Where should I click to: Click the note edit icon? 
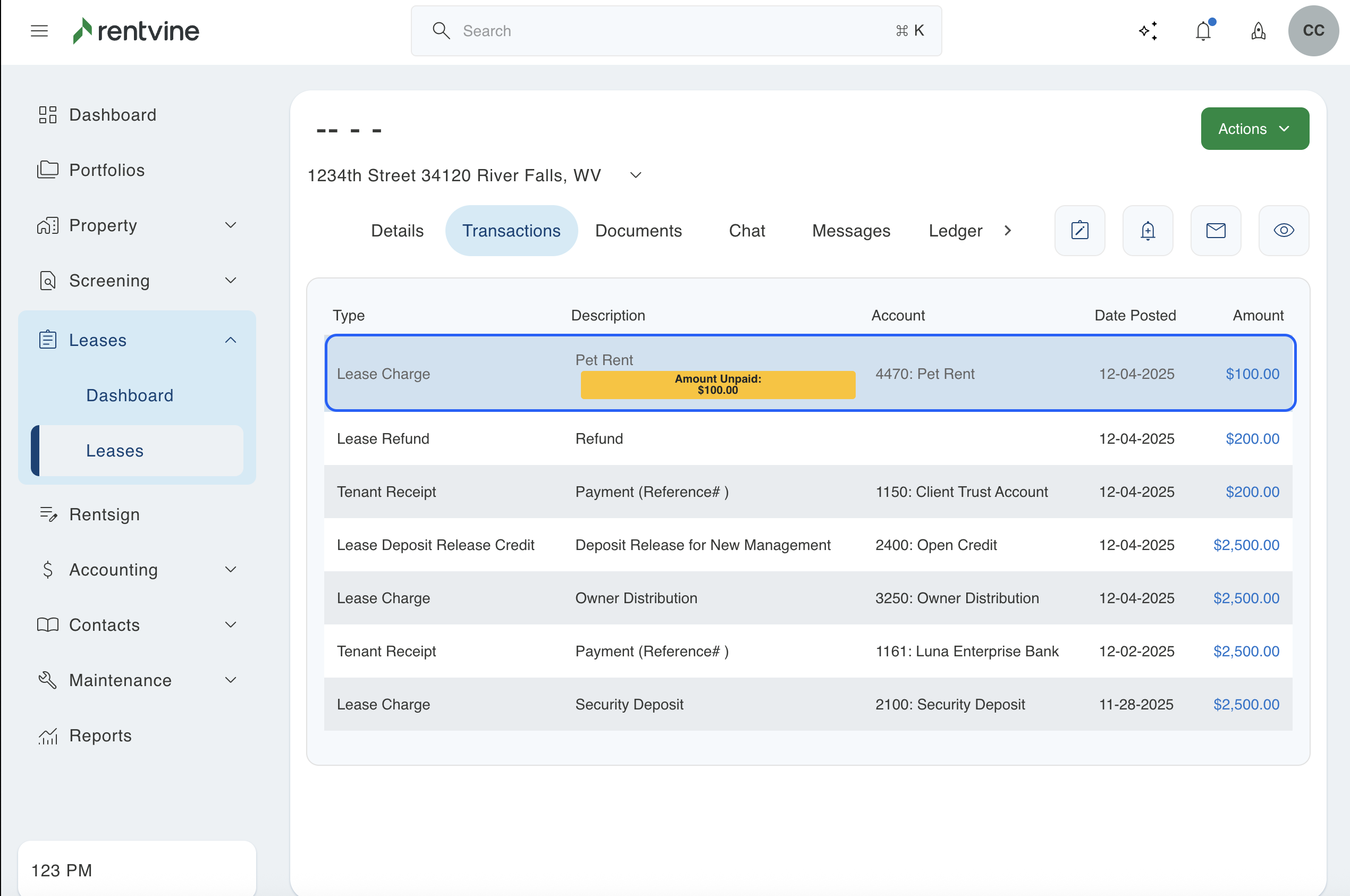pos(1079,230)
